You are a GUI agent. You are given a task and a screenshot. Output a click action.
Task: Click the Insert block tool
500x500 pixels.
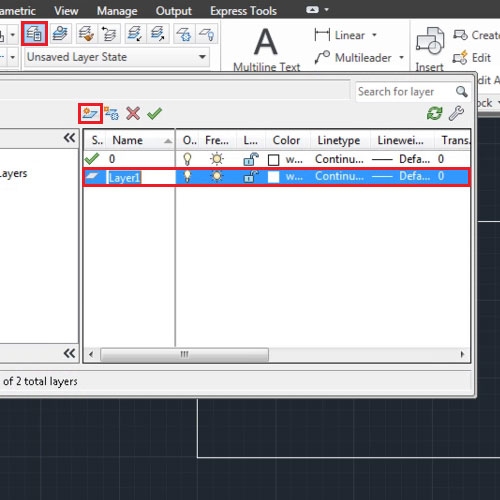pos(430,49)
